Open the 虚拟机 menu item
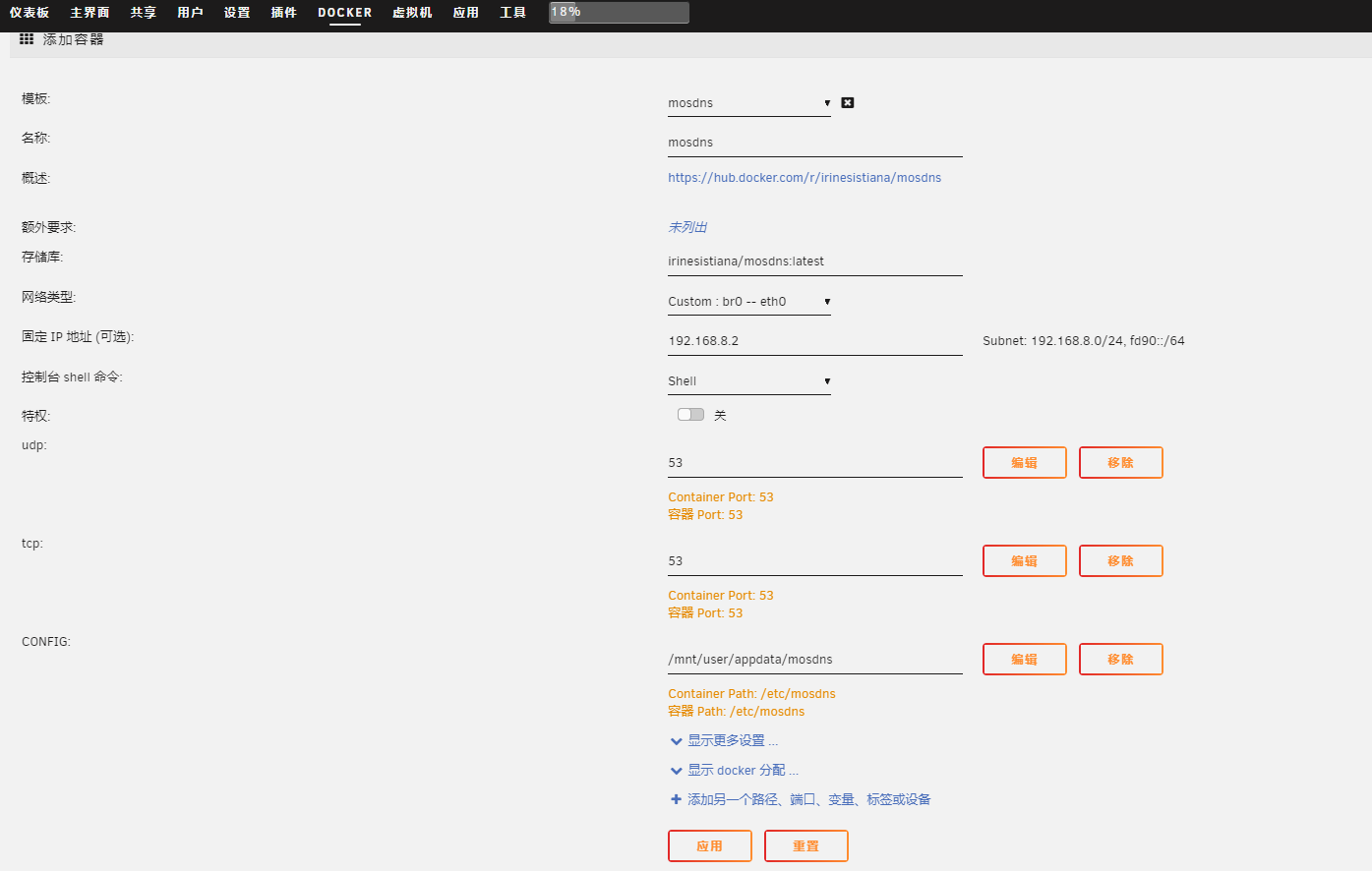The height and width of the screenshot is (871, 1372). coord(412,13)
